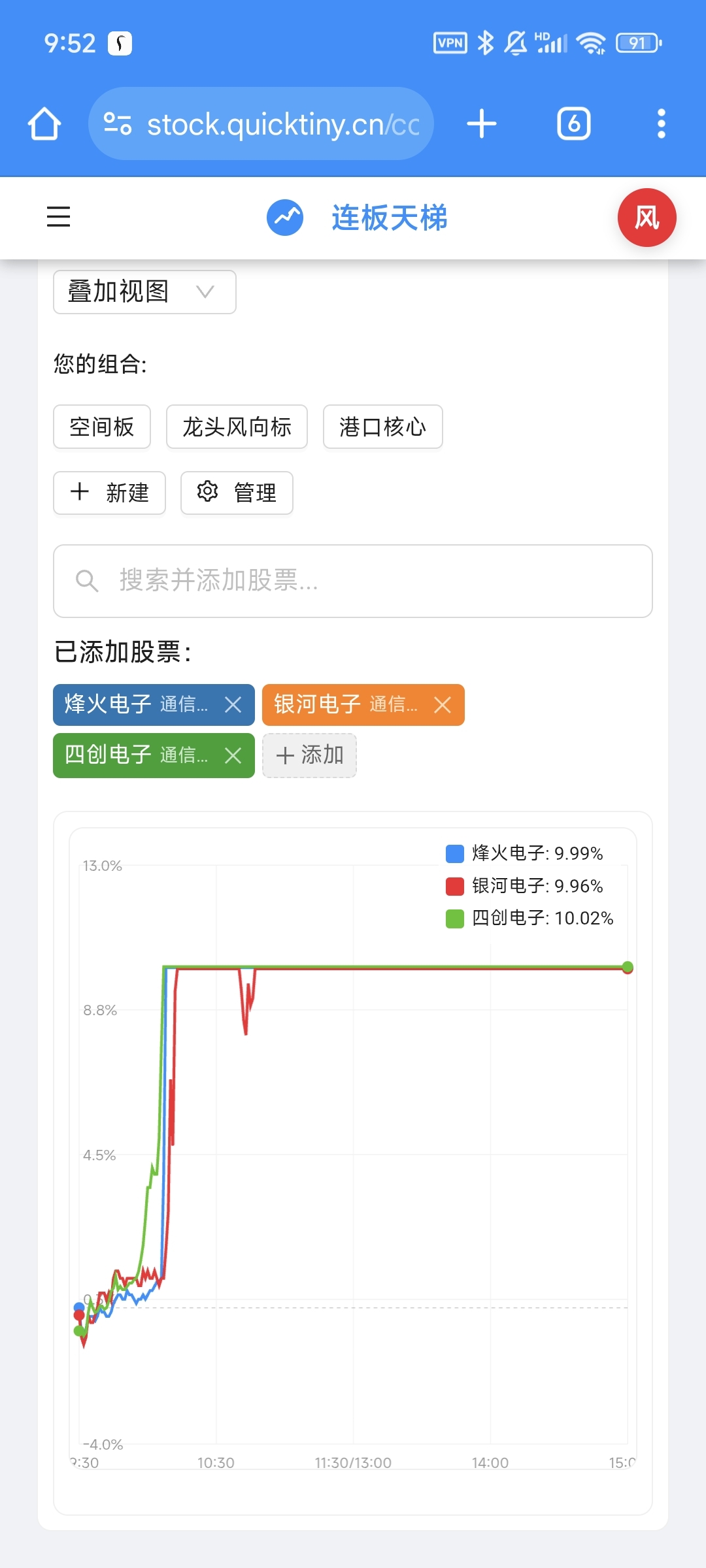Remove 烽火电子 stock tag

pos(233,704)
